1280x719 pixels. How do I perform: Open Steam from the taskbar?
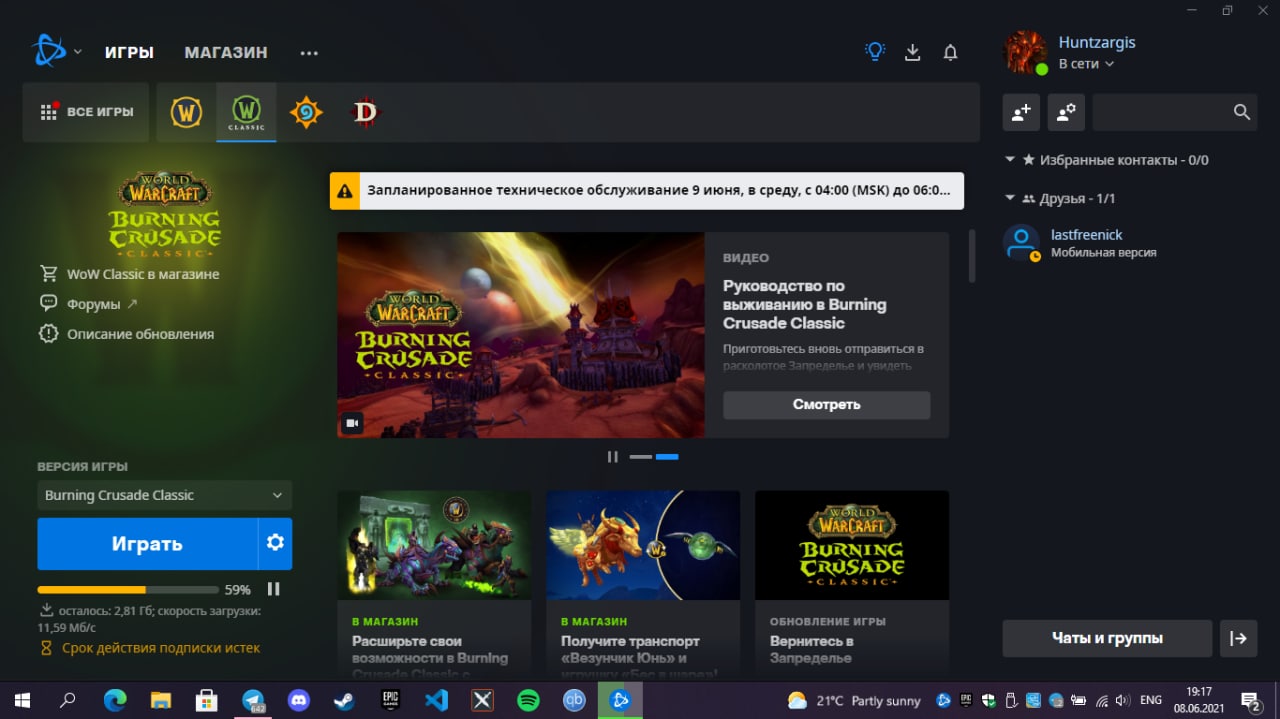click(x=344, y=700)
